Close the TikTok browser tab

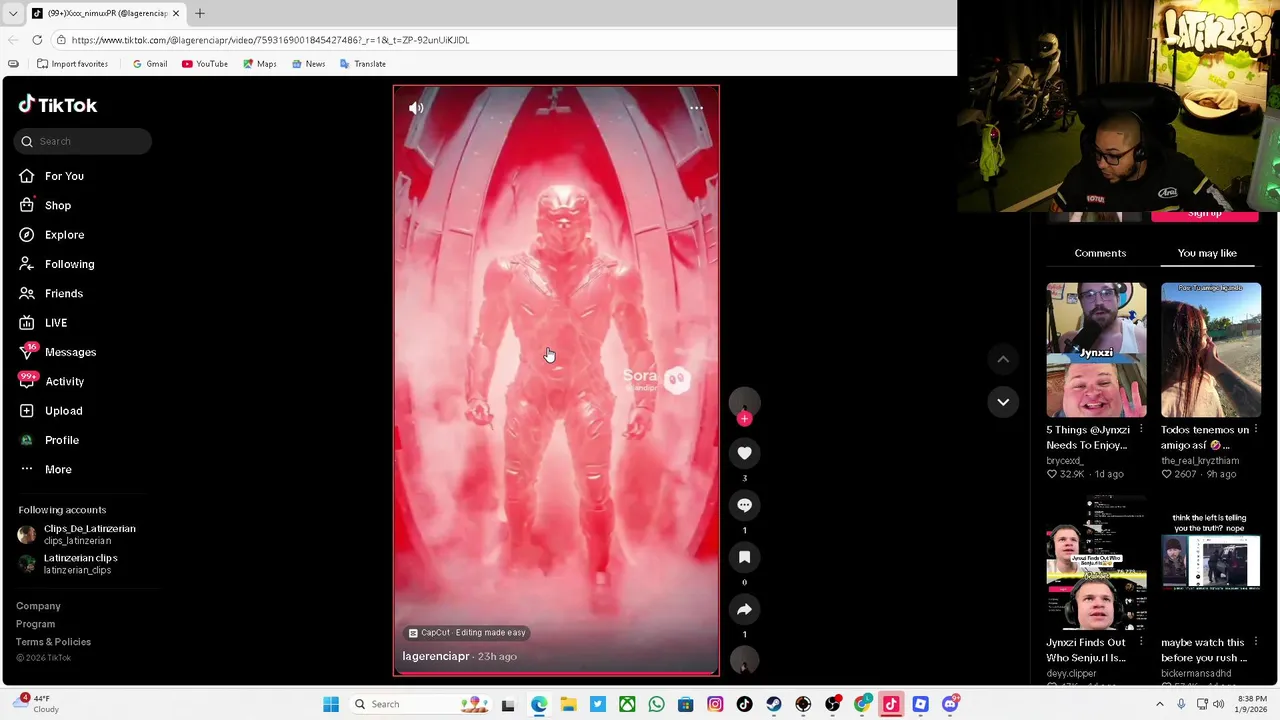click(176, 13)
